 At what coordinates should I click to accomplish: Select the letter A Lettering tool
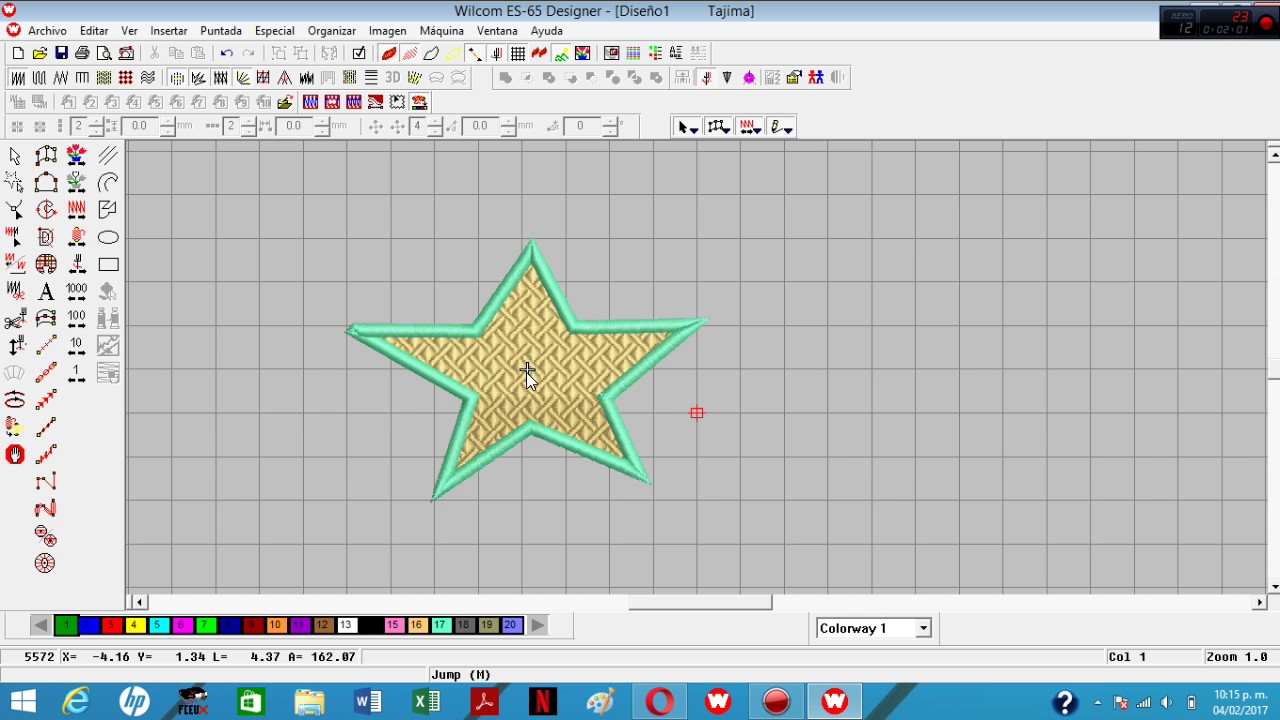pos(46,292)
